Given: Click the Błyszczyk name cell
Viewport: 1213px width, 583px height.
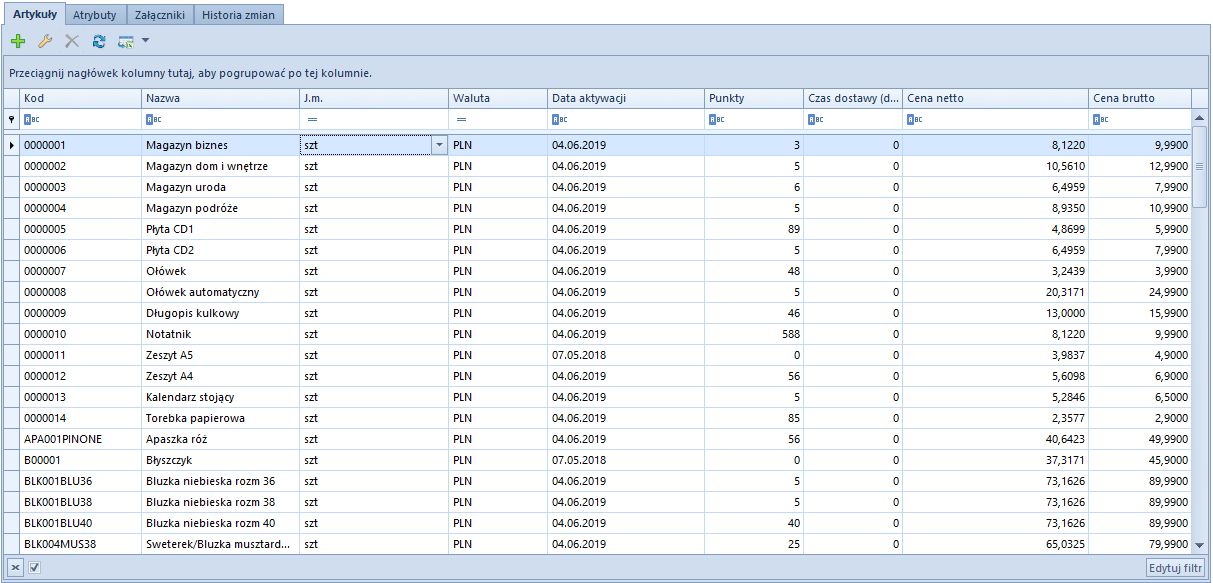Looking at the screenshot, I should click(220, 460).
